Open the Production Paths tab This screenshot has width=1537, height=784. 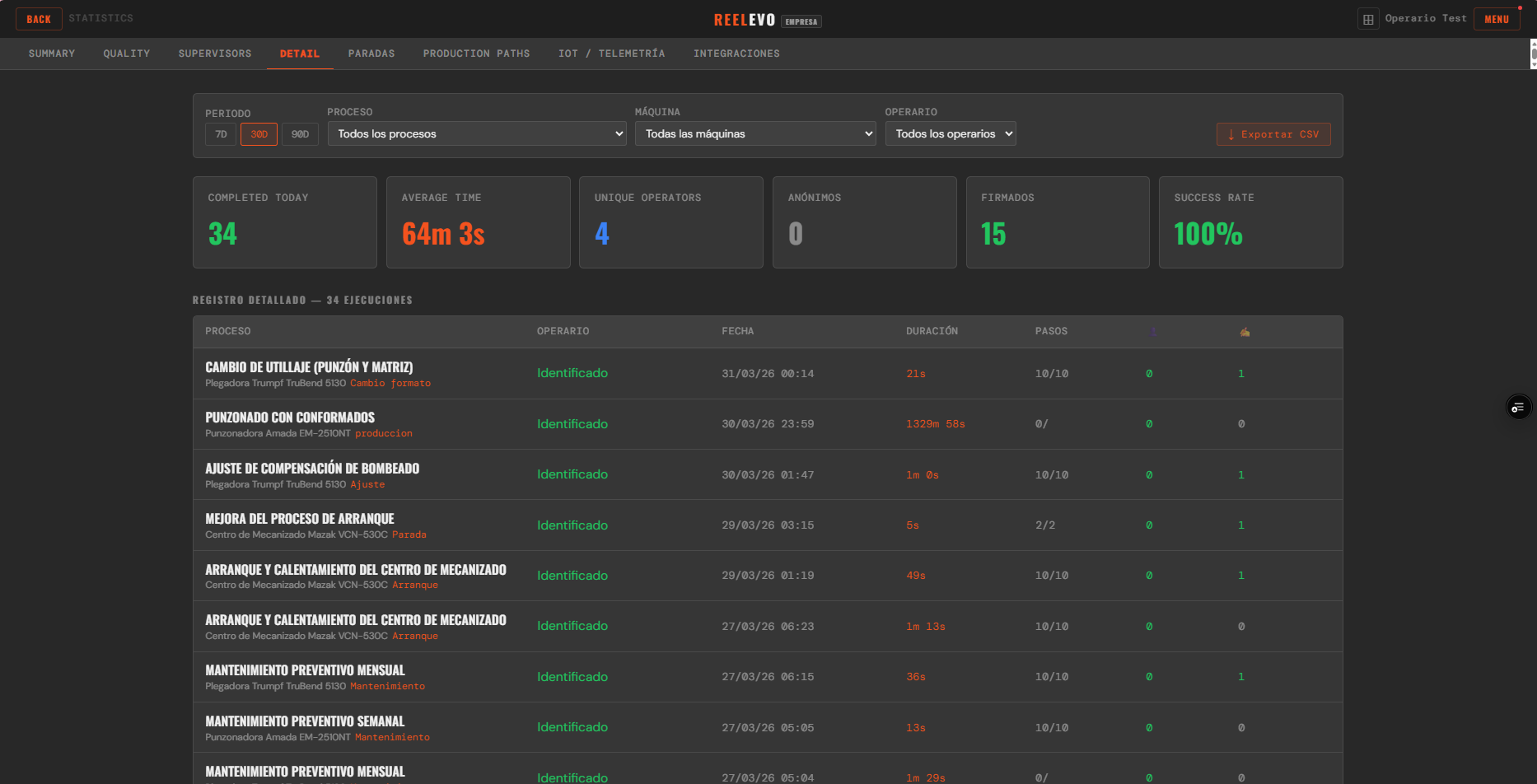[x=476, y=54]
